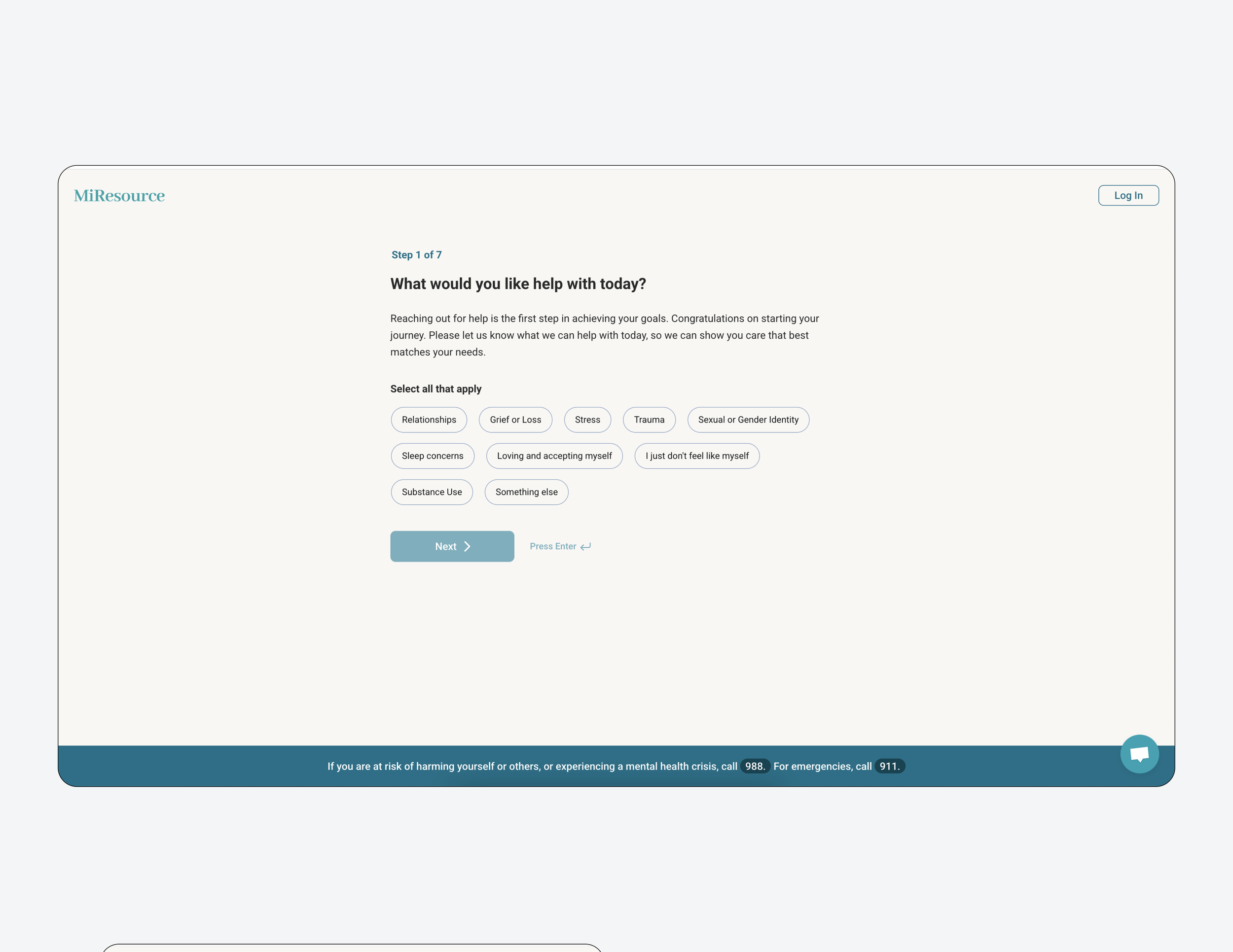This screenshot has width=1233, height=952.
Task: Choose the Trauma option
Action: tap(649, 420)
